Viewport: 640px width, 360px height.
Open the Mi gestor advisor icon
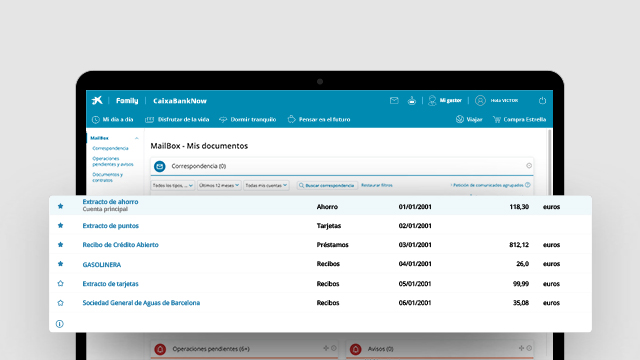tap(432, 100)
